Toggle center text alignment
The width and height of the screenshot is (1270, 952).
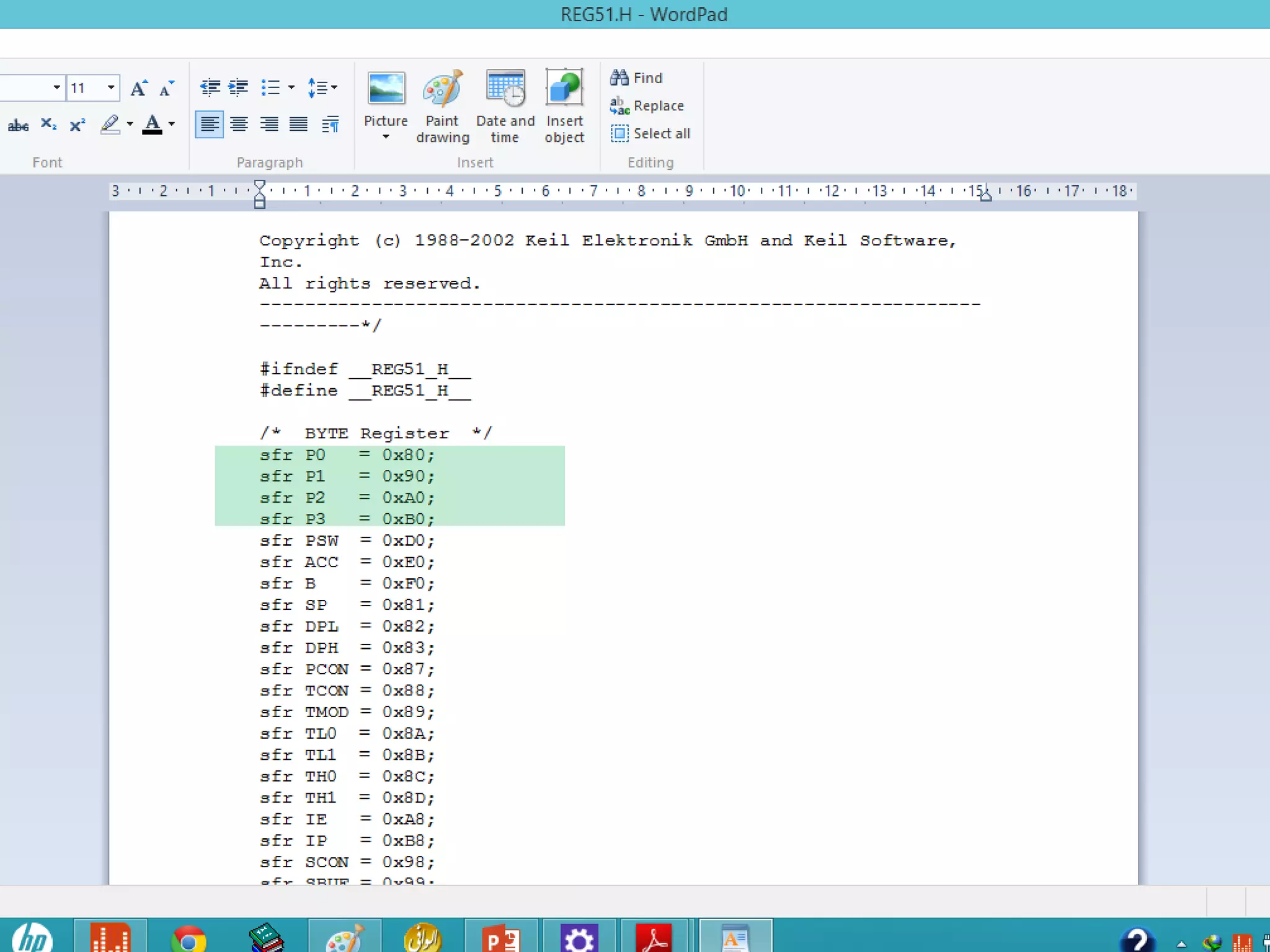point(239,125)
